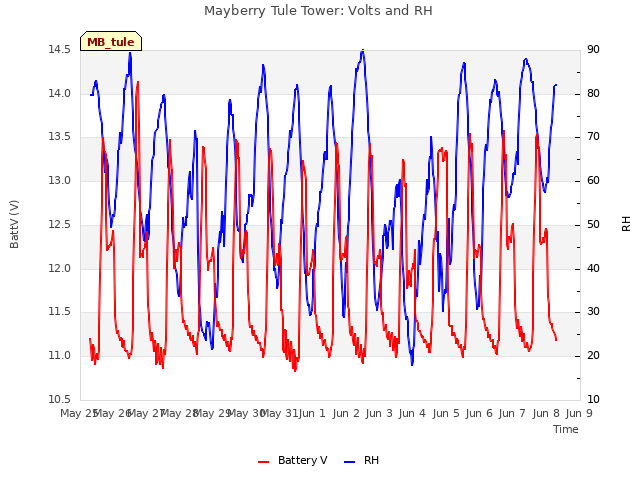640x480 pixels.
Task: Click the 20 right axis tick
Action: pyautogui.click(x=593, y=356)
